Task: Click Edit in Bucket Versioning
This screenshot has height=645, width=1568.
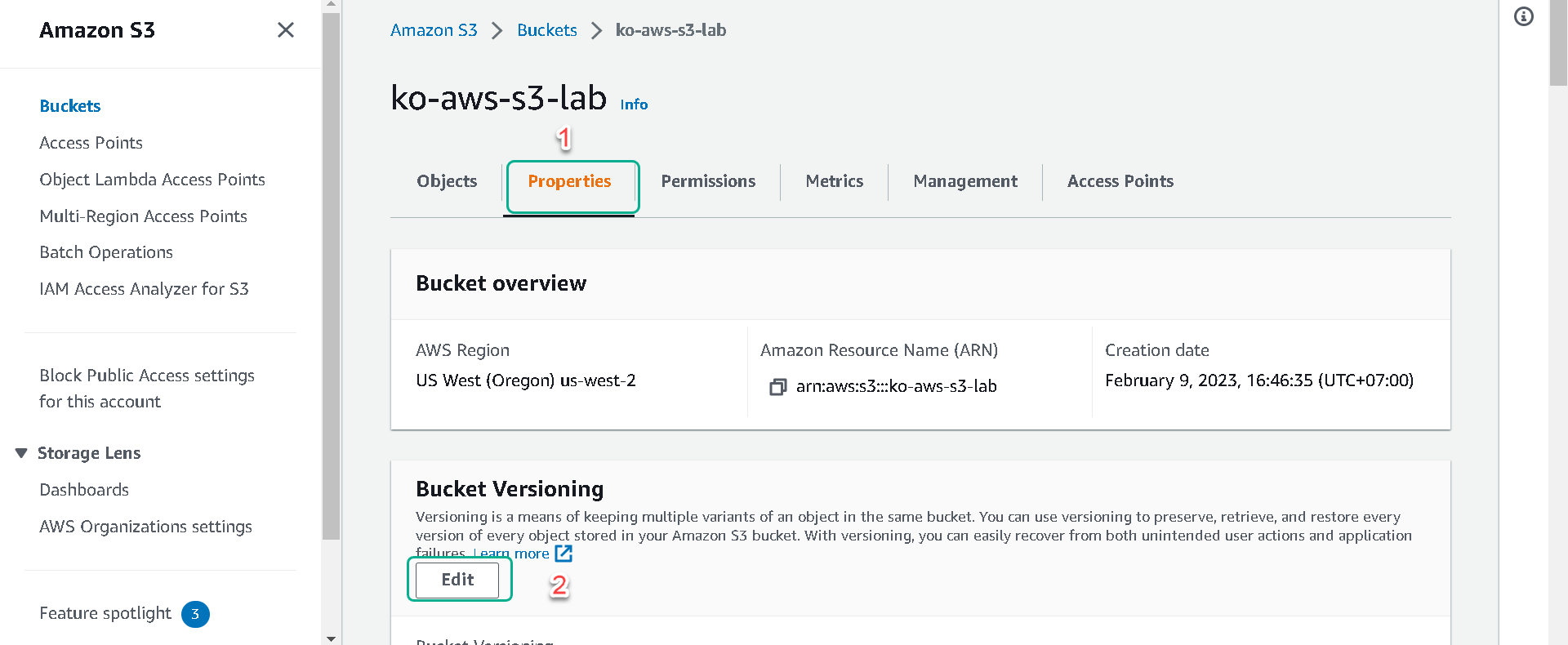Action: click(457, 580)
